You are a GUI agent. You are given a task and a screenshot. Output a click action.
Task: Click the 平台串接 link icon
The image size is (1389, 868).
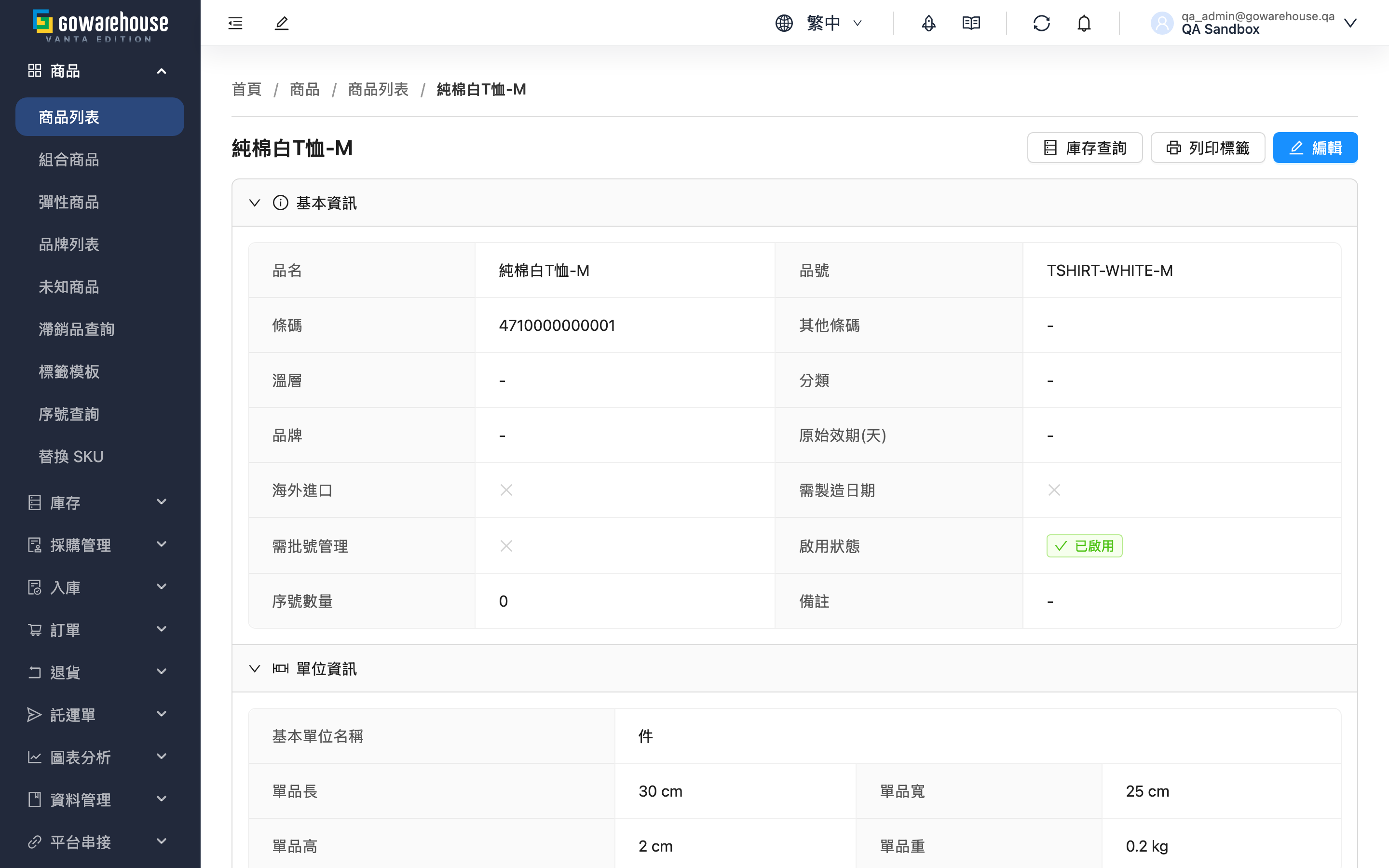(x=34, y=842)
